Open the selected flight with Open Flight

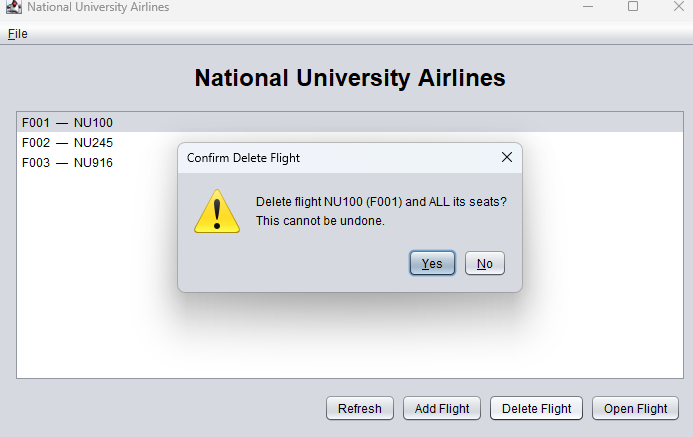point(635,408)
